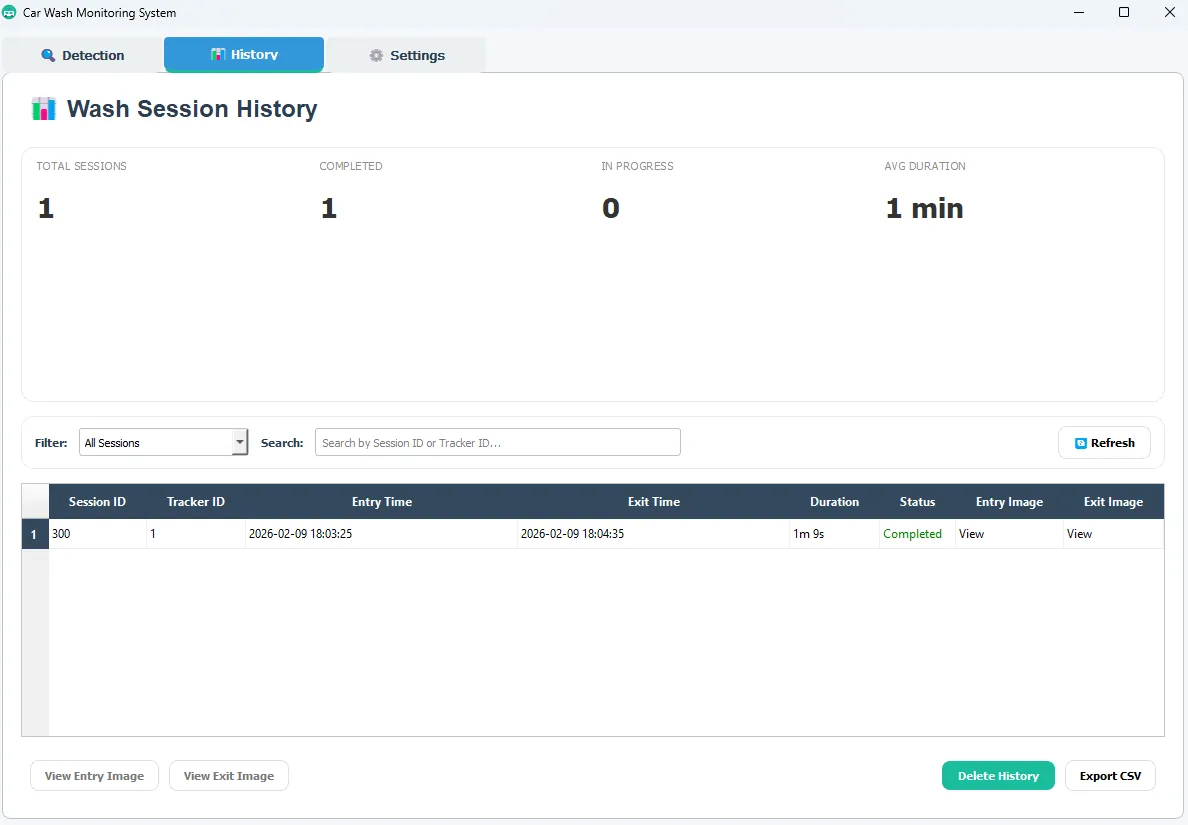Maximize the Car Wash Monitoring window
1188x825 pixels.
click(1124, 13)
